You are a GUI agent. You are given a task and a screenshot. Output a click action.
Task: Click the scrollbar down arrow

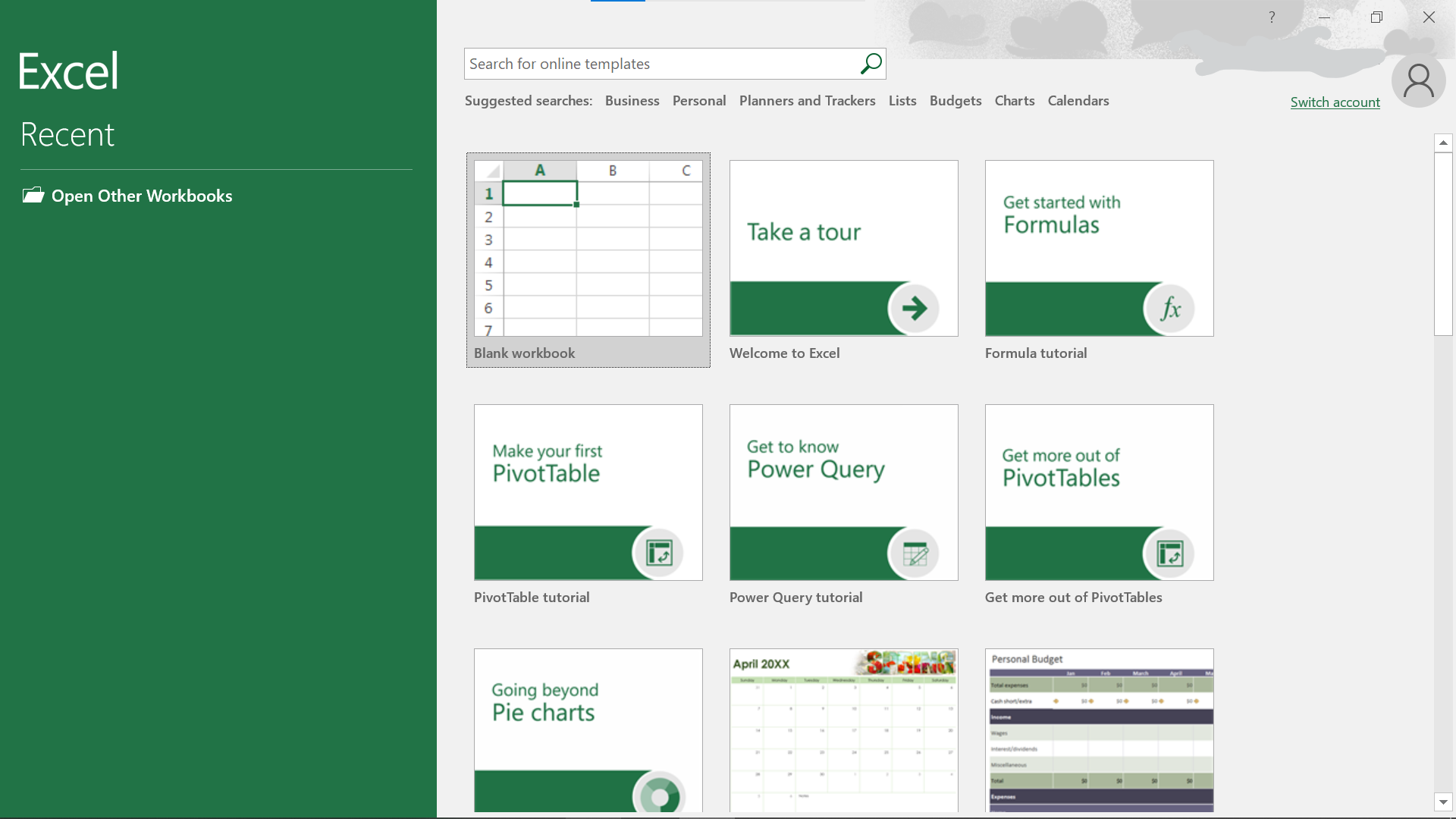[1443, 802]
